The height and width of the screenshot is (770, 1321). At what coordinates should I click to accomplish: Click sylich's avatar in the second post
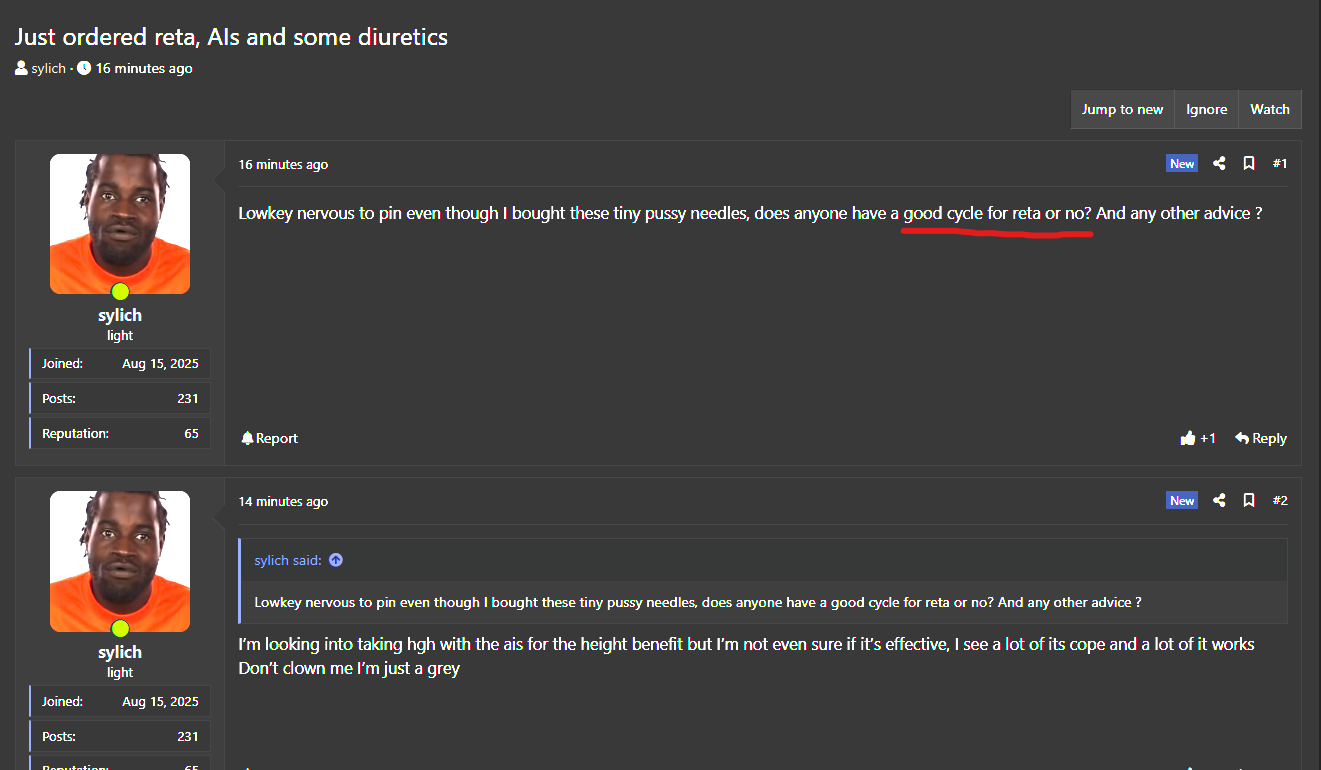(120, 561)
